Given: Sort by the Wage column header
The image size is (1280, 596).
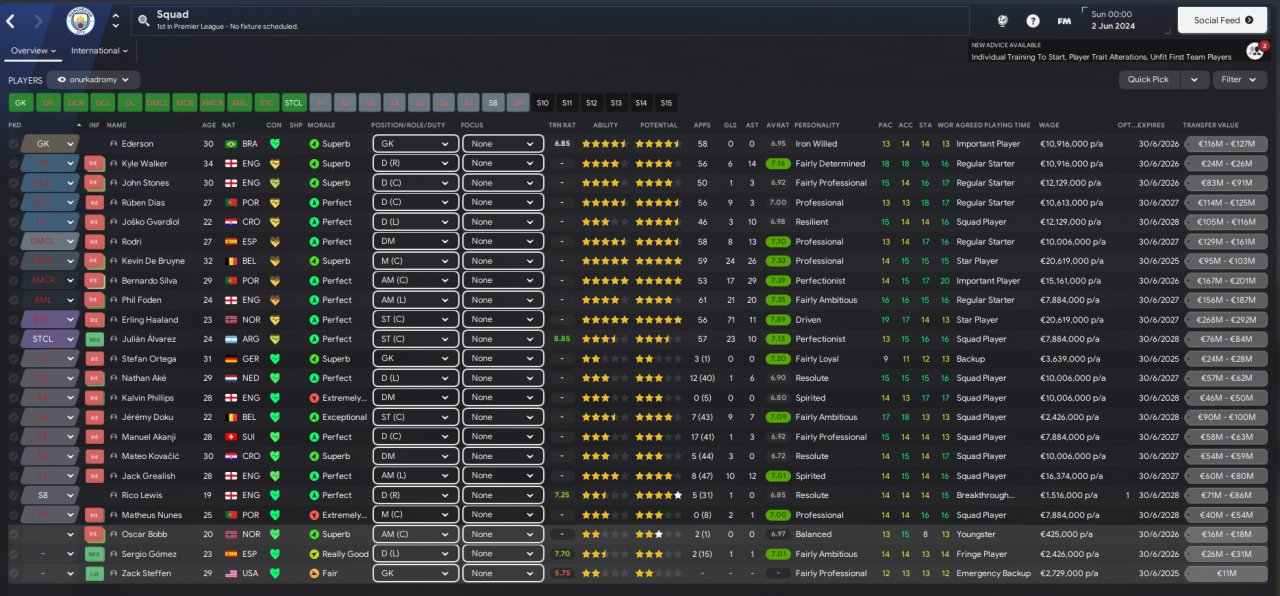Looking at the screenshot, I should click(1049, 125).
